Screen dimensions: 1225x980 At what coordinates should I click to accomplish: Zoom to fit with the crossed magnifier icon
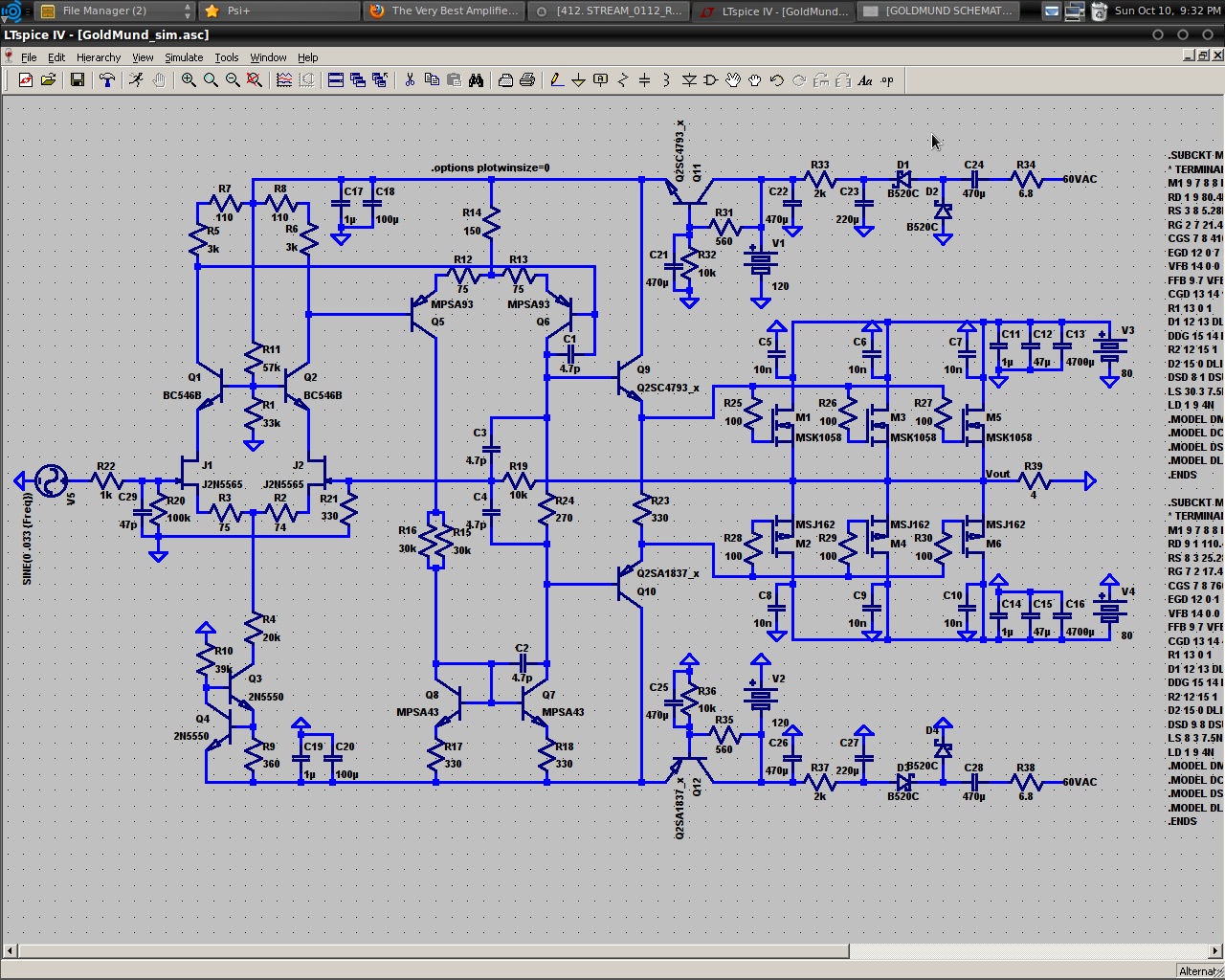click(x=255, y=80)
